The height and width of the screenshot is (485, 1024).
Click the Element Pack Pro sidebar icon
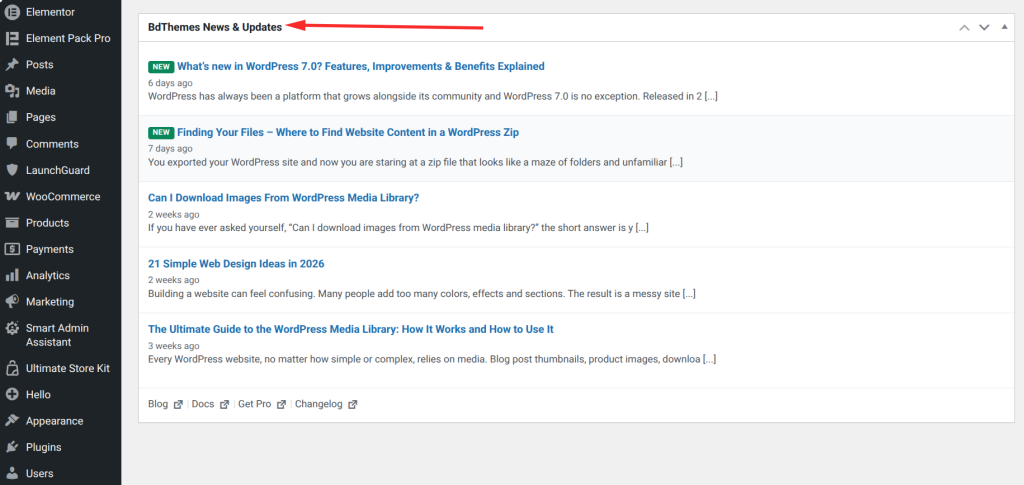pyautogui.click(x=11, y=39)
